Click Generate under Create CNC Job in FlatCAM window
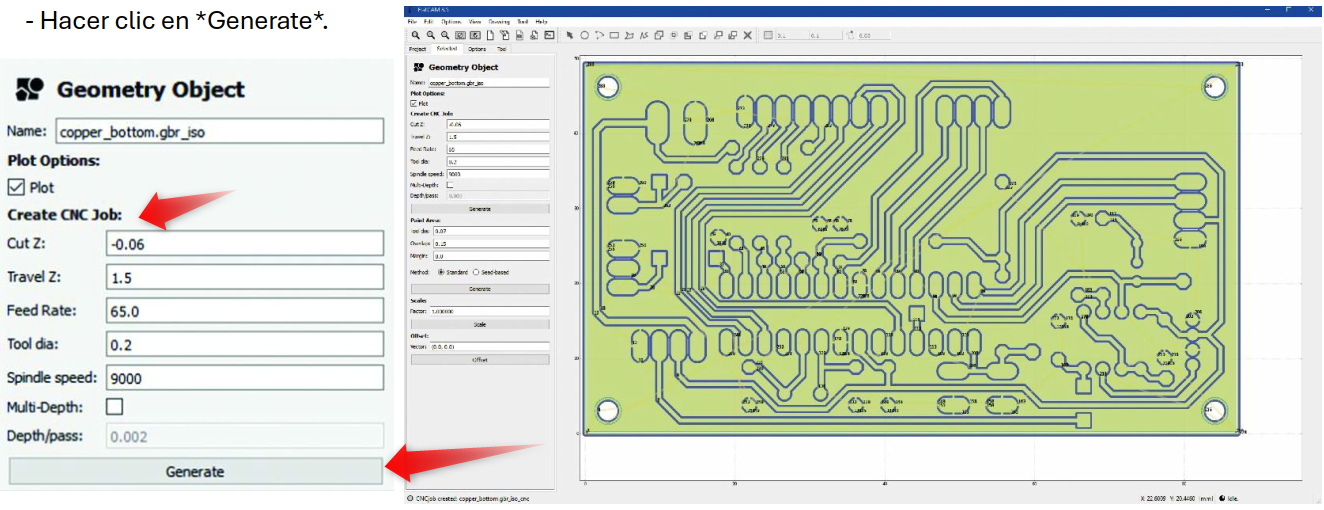Screen dimensions: 1324x510 point(480,209)
